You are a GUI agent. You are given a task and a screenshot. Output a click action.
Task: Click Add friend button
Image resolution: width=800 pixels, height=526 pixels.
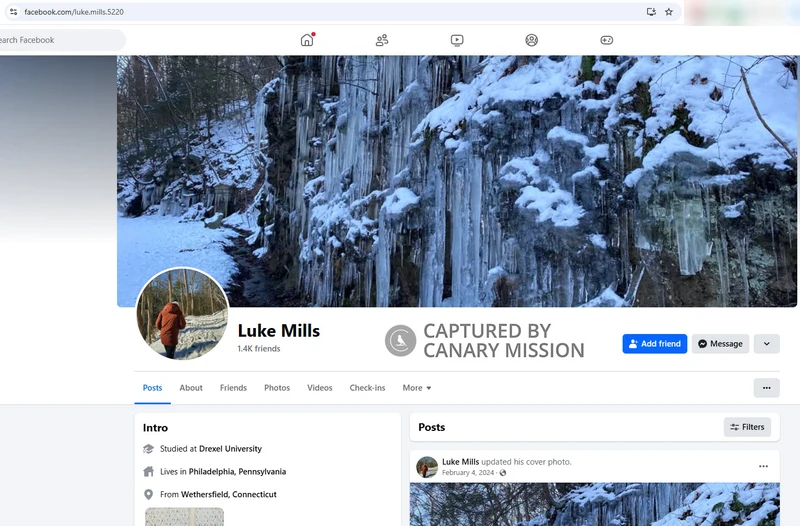655,344
